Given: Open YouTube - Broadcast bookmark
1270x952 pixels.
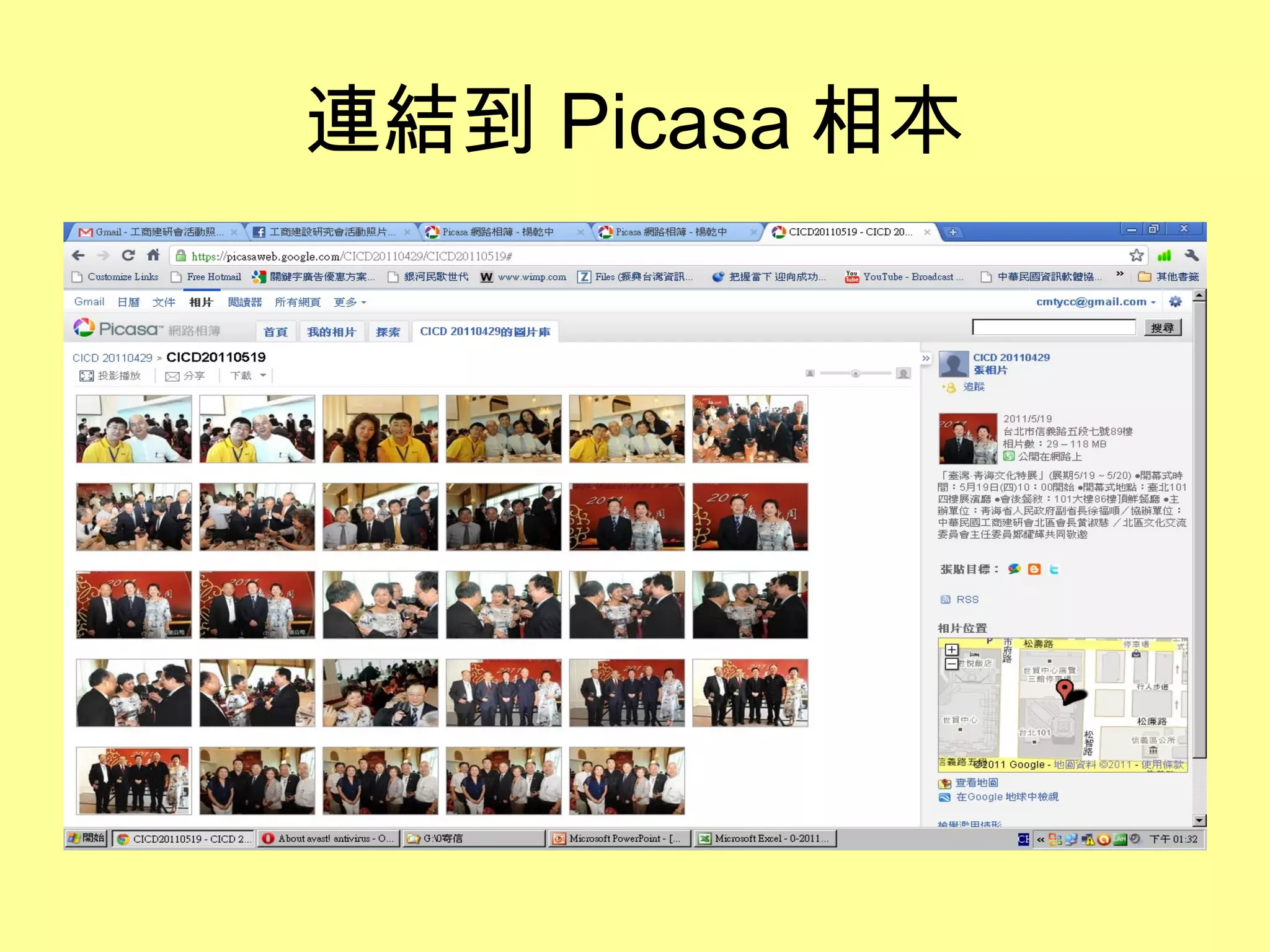Looking at the screenshot, I should 905,276.
